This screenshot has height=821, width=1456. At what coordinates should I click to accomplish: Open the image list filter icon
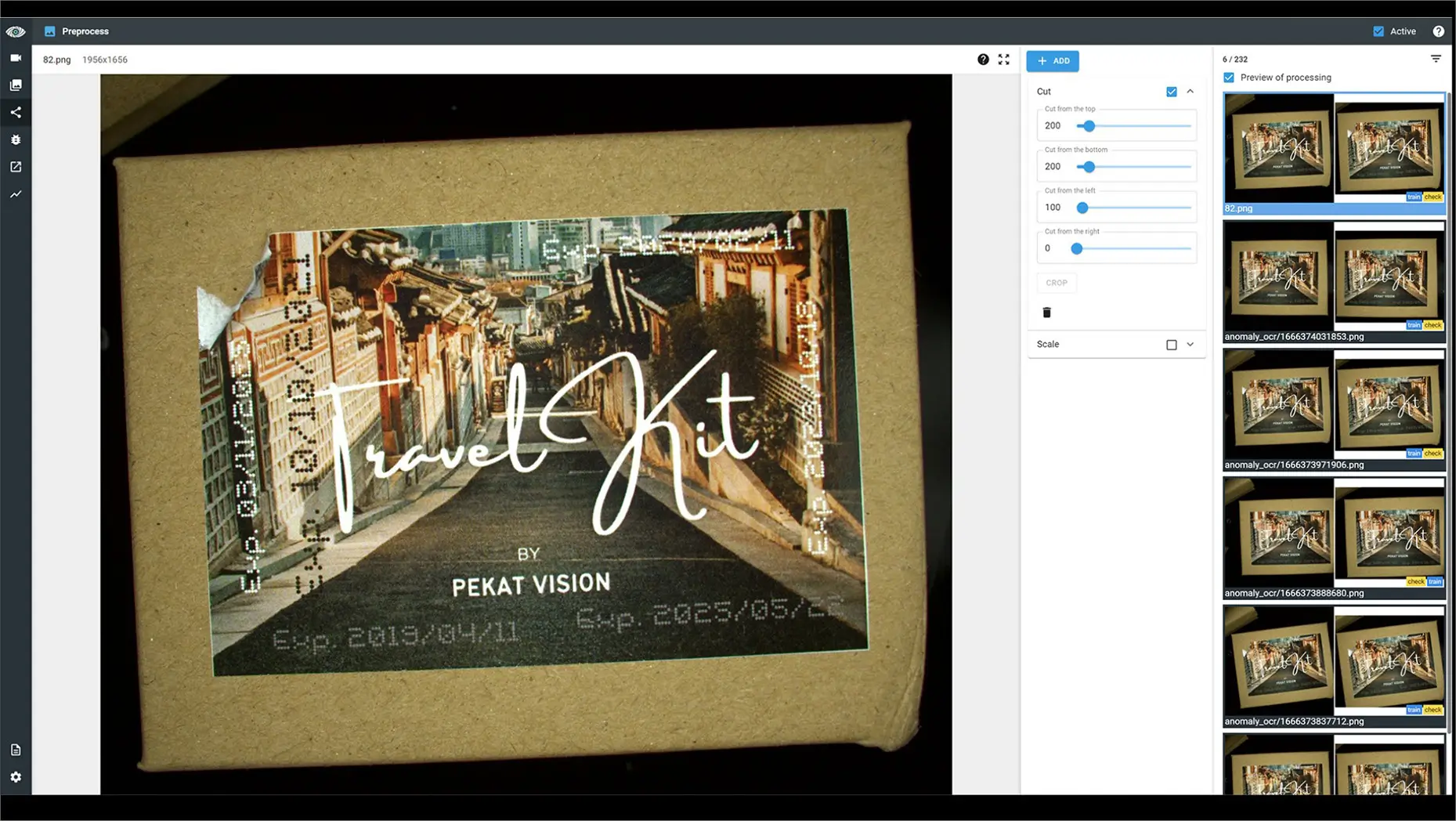click(x=1436, y=59)
